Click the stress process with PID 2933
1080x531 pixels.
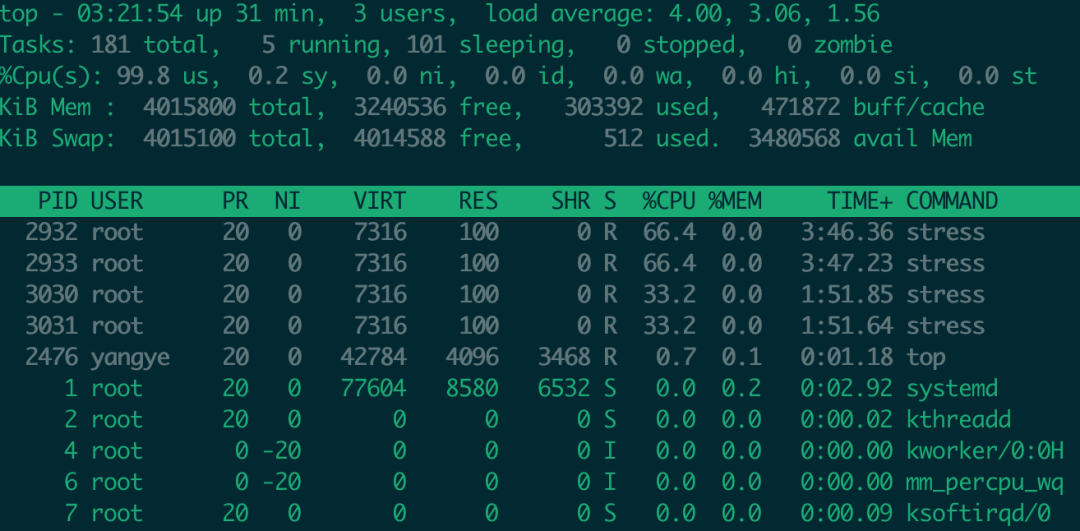[540, 263]
